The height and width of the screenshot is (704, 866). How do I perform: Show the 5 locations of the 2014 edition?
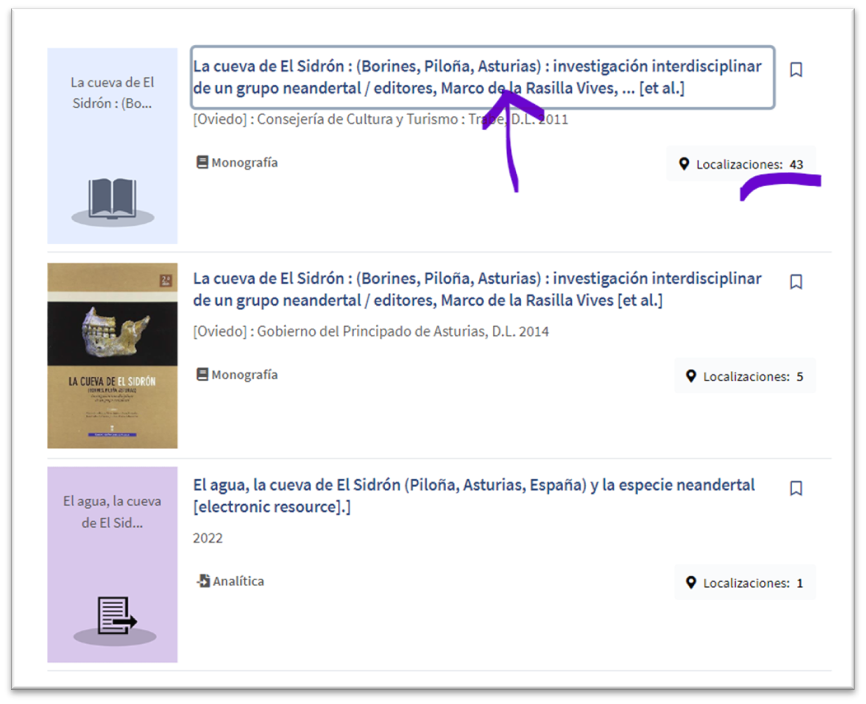(x=745, y=377)
